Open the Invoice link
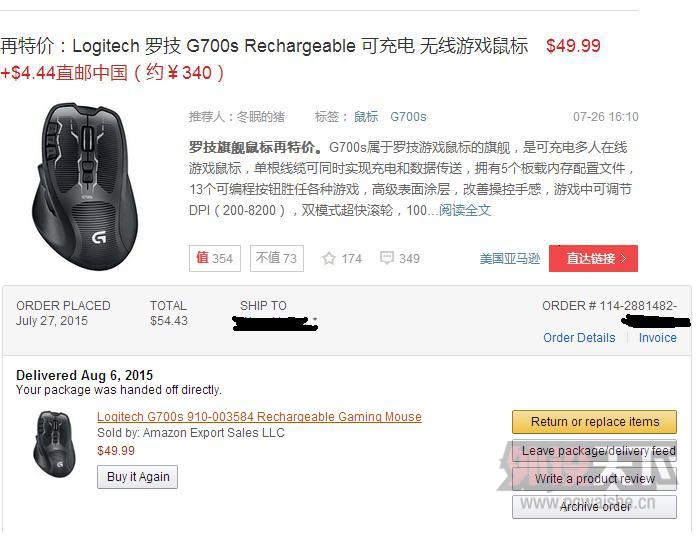The width and height of the screenshot is (697, 536). pyautogui.click(x=657, y=338)
